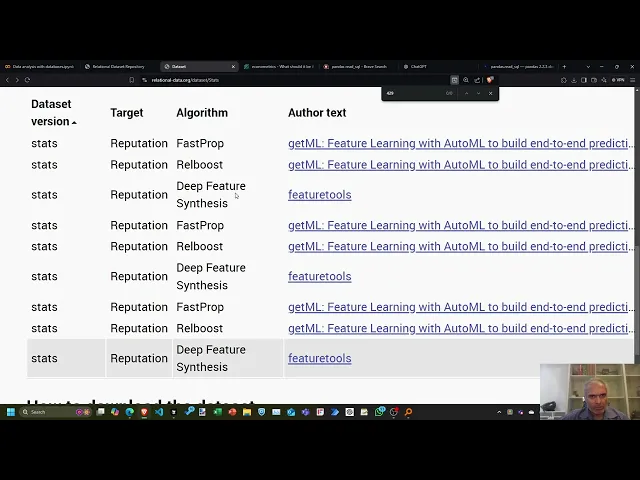
Task: Open second featuretools link
Action: tap(320, 276)
